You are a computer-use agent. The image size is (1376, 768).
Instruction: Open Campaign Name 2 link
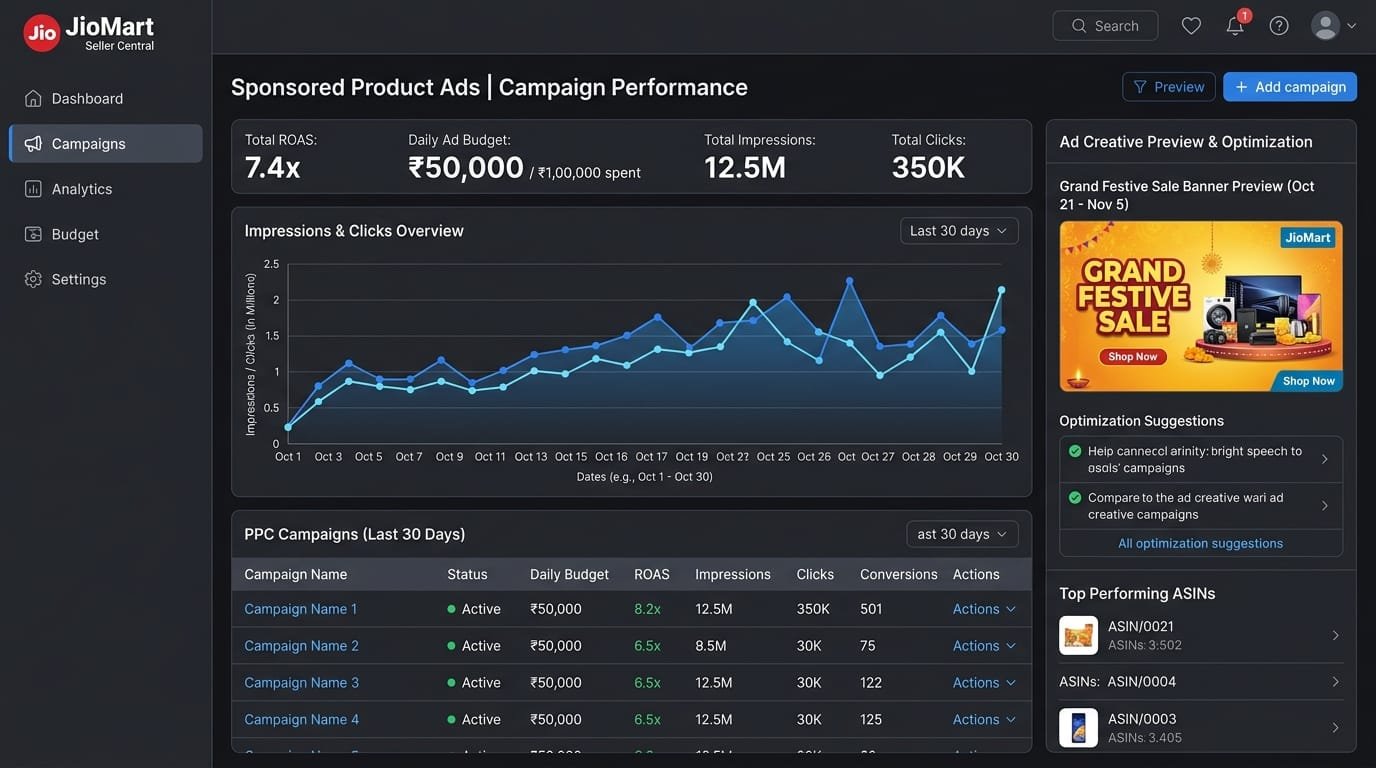coord(301,646)
